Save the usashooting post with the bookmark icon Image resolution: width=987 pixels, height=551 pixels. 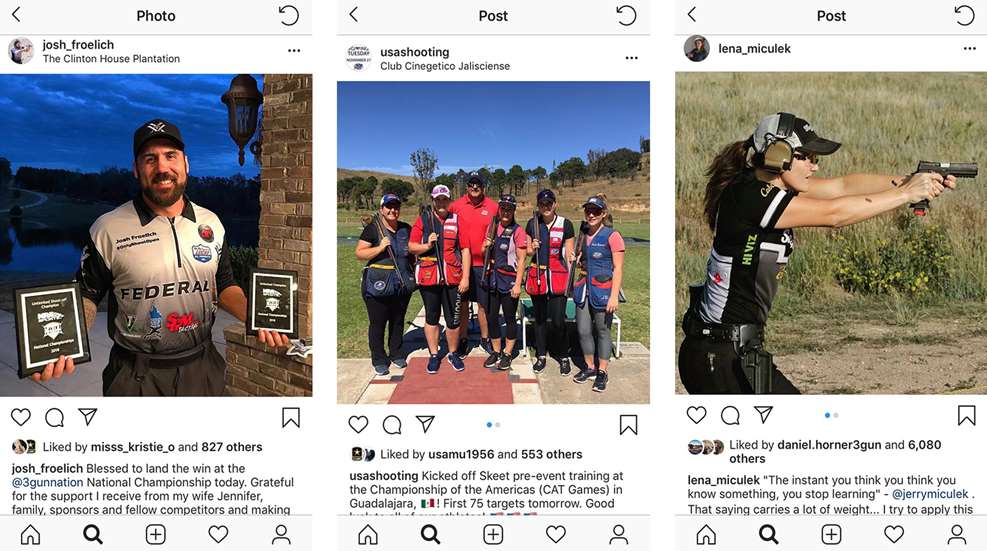(628, 424)
